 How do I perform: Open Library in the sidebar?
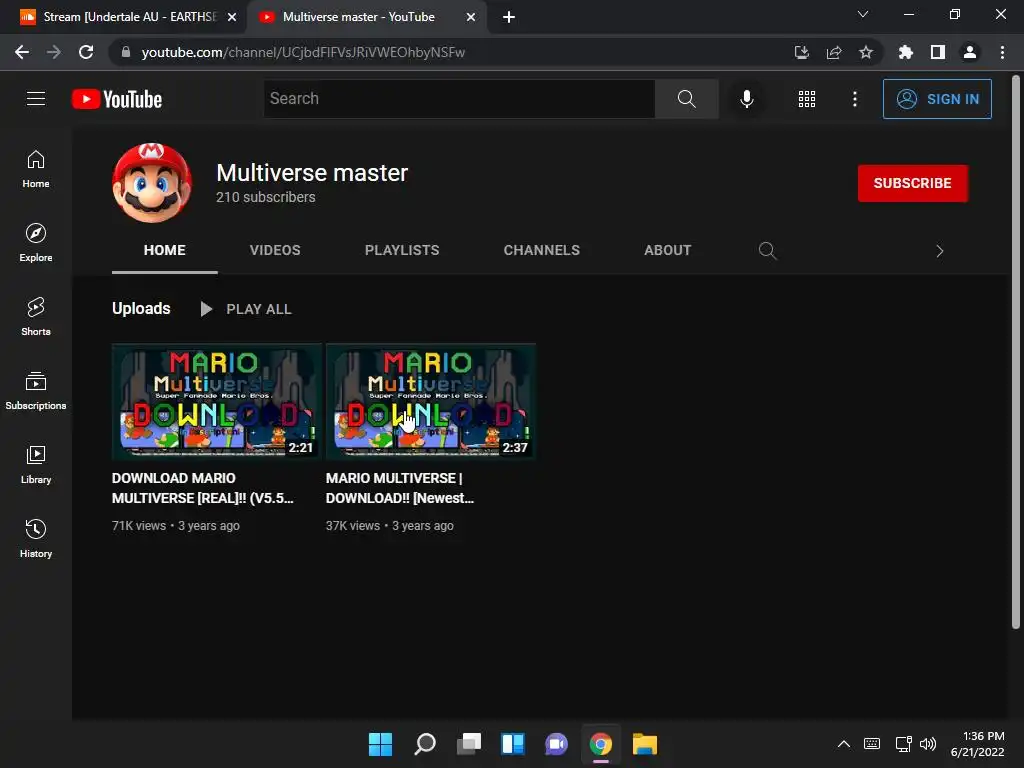(36, 465)
